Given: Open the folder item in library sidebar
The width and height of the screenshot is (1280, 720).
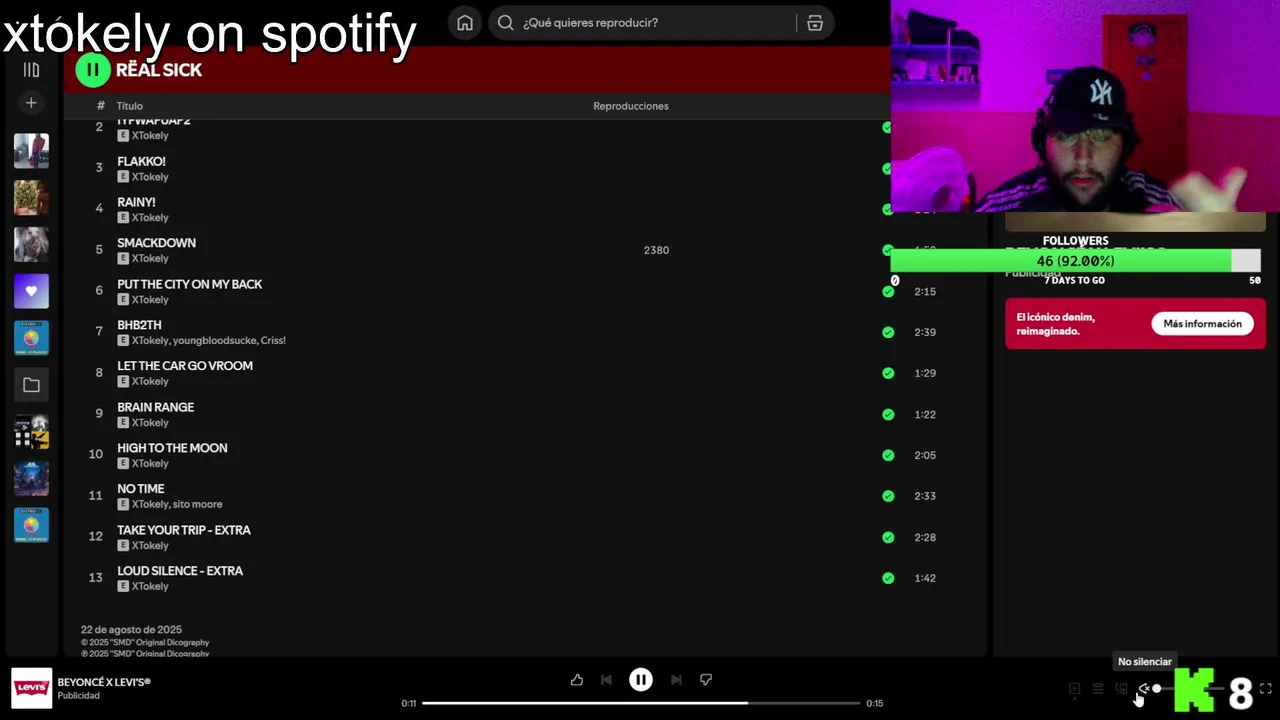Looking at the screenshot, I should coord(31,385).
